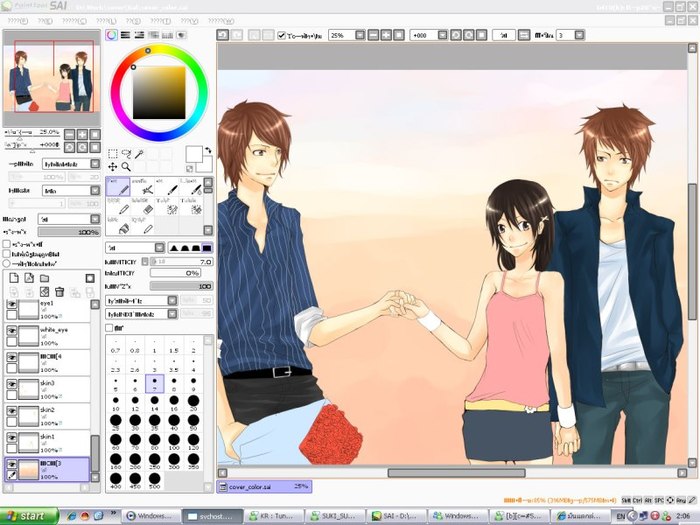700x525 pixels.
Task: Select the rectangular selection tool
Action: (113, 154)
